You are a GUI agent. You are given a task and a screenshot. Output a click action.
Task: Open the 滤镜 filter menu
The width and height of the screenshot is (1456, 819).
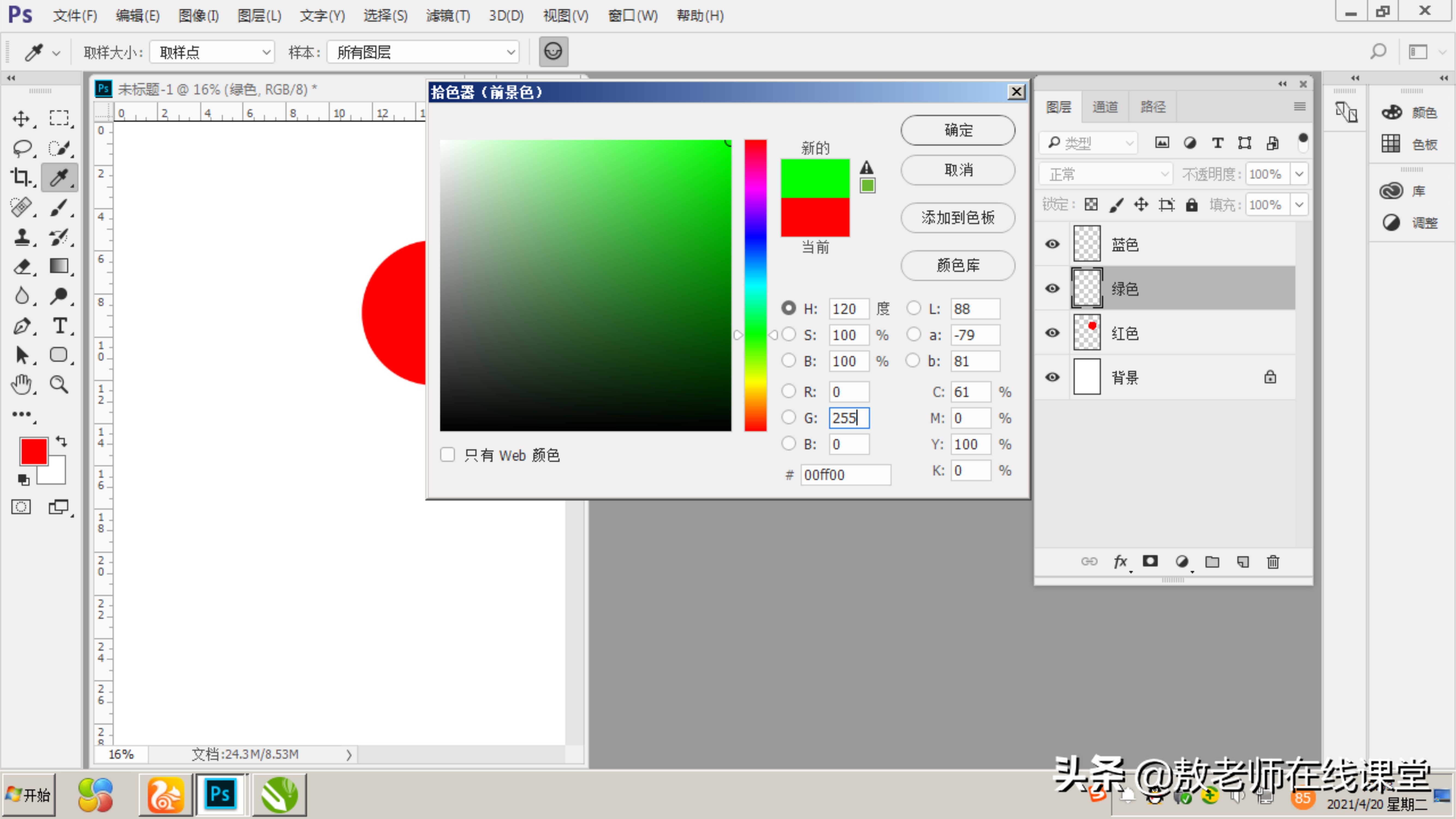click(x=448, y=16)
